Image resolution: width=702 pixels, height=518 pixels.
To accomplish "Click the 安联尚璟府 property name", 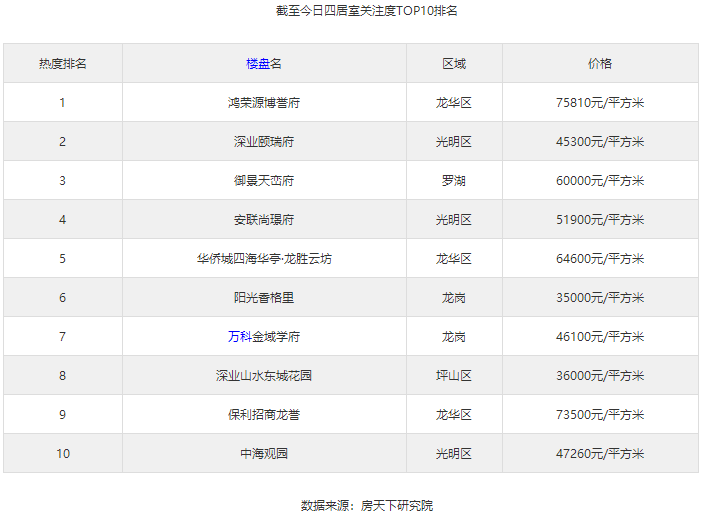I will (x=264, y=220).
